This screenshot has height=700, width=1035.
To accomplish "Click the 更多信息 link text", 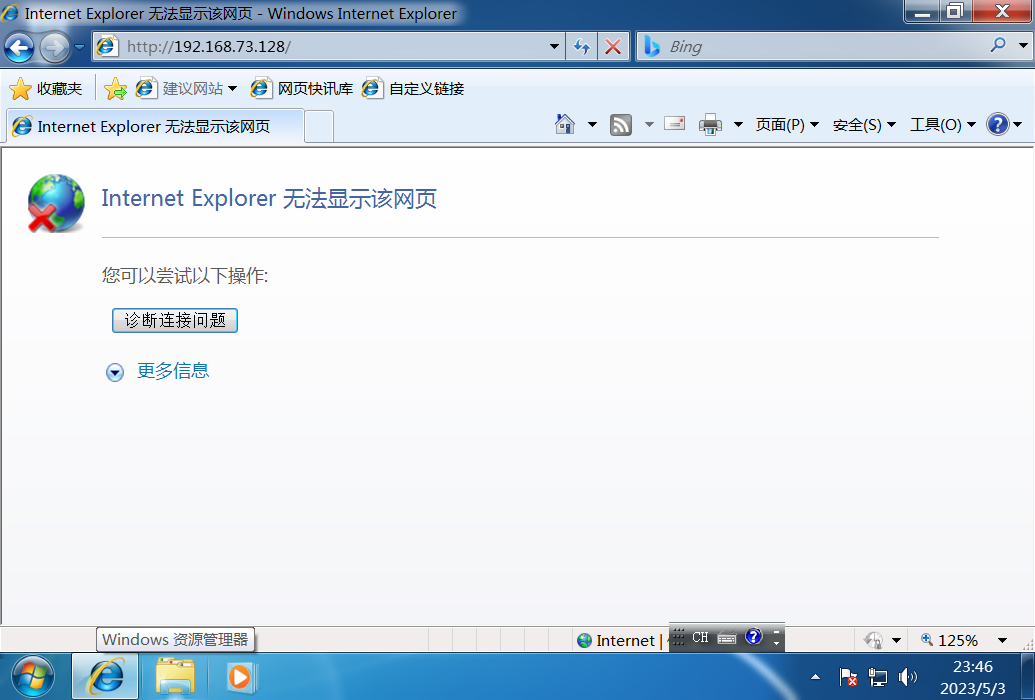I will pyautogui.click(x=173, y=371).
